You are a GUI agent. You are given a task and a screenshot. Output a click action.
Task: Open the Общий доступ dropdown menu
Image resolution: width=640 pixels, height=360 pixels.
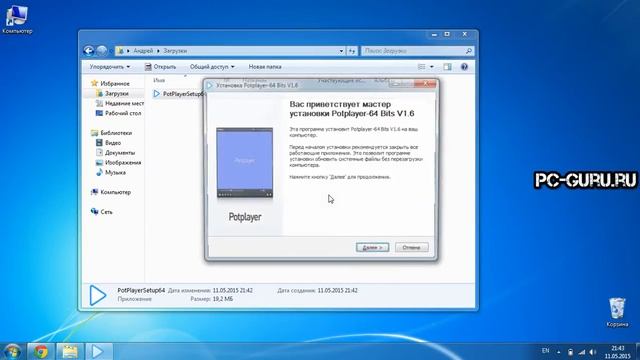[x=212, y=67]
